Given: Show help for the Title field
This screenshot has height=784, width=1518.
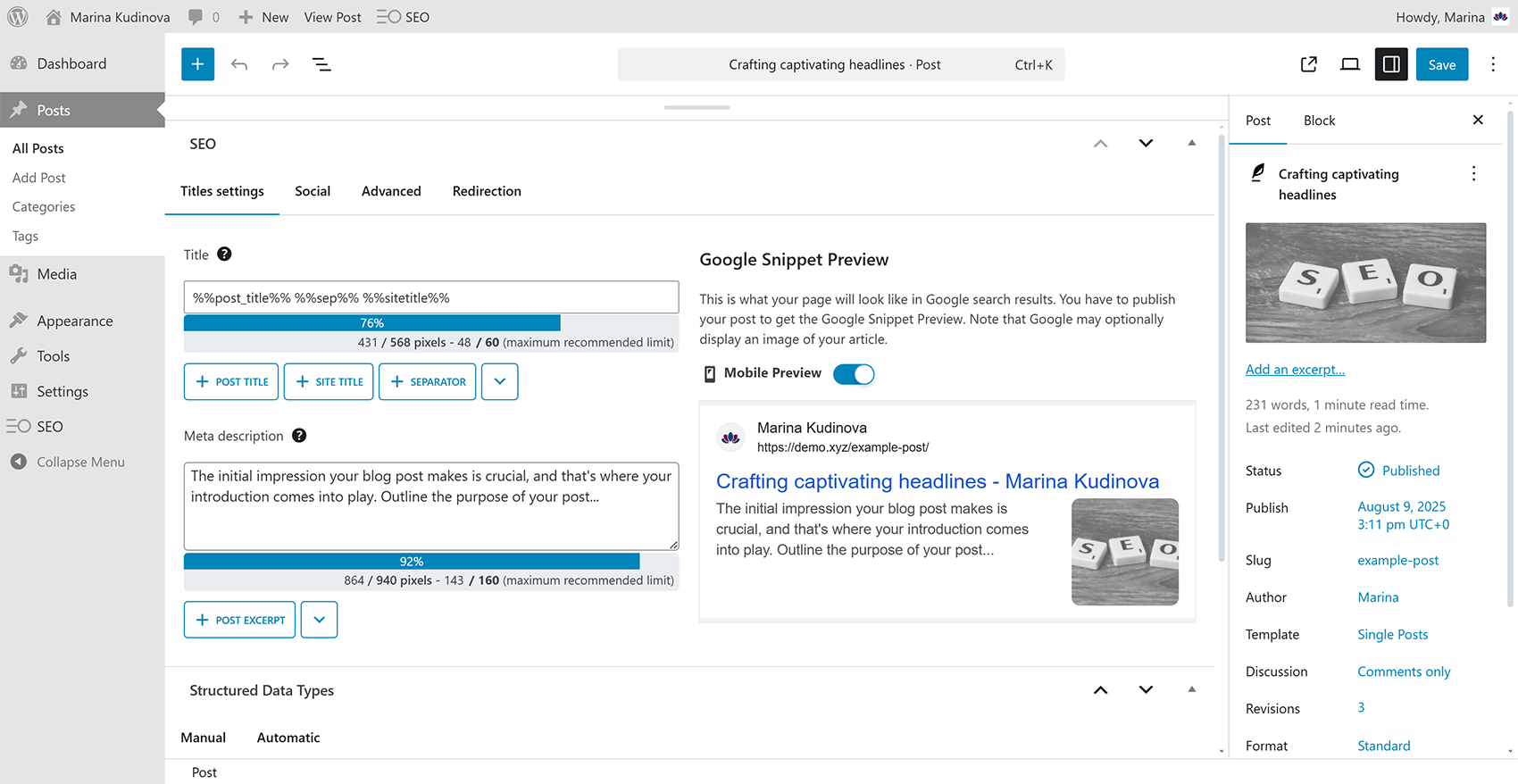Looking at the screenshot, I should pyautogui.click(x=224, y=254).
